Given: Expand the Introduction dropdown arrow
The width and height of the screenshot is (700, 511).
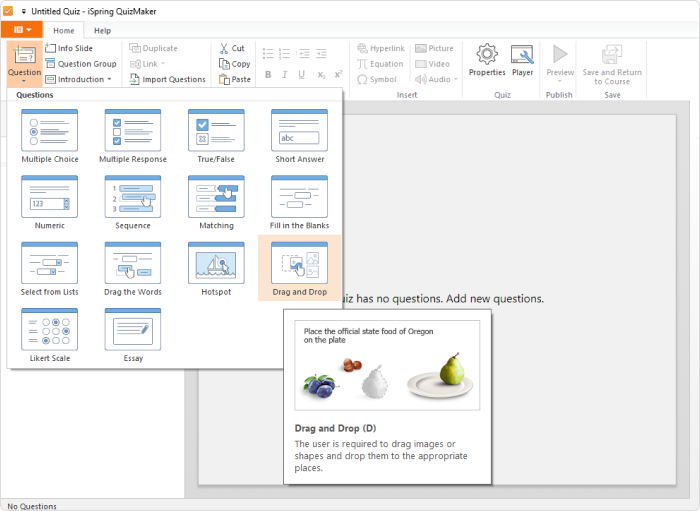Looking at the screenshot, I should click(109, 79).
